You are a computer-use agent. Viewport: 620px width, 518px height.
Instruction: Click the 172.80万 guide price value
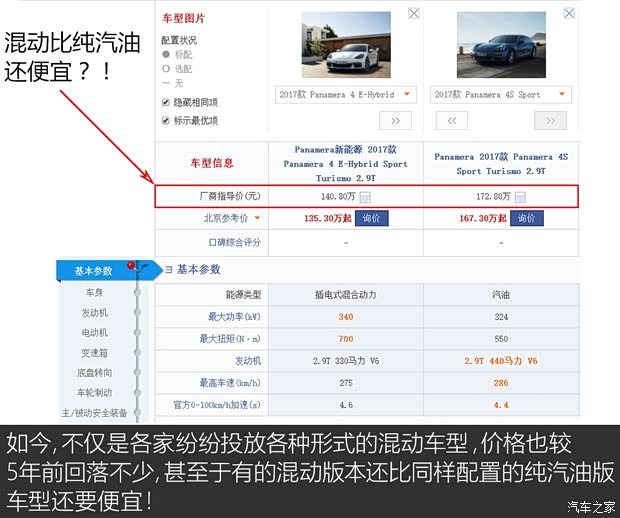click(493, 197)
